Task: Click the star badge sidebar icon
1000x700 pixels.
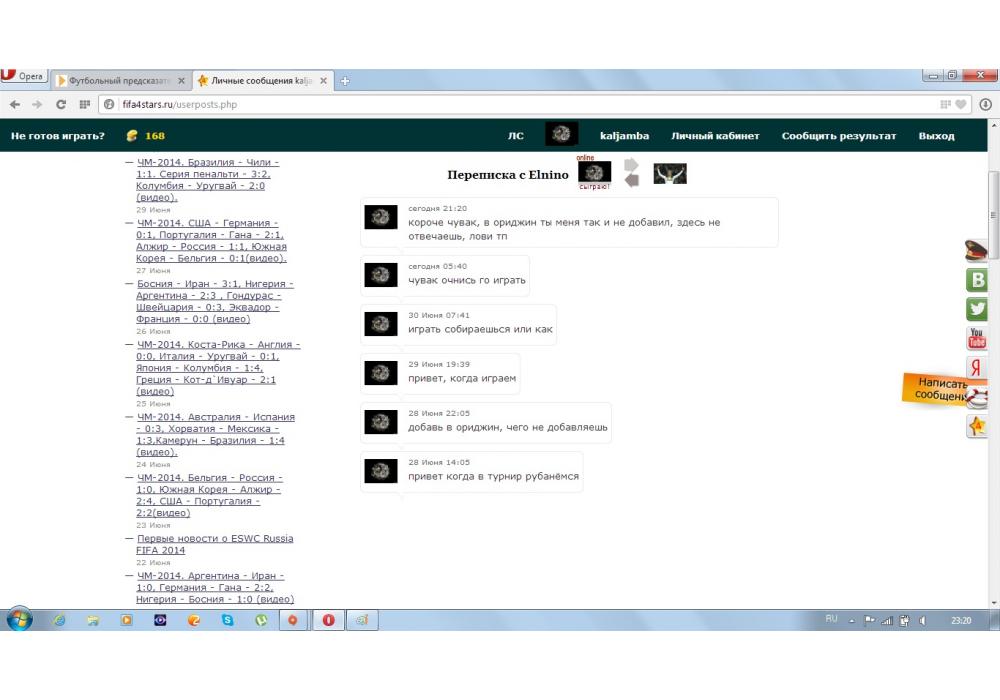Action: tap(977, 427)
